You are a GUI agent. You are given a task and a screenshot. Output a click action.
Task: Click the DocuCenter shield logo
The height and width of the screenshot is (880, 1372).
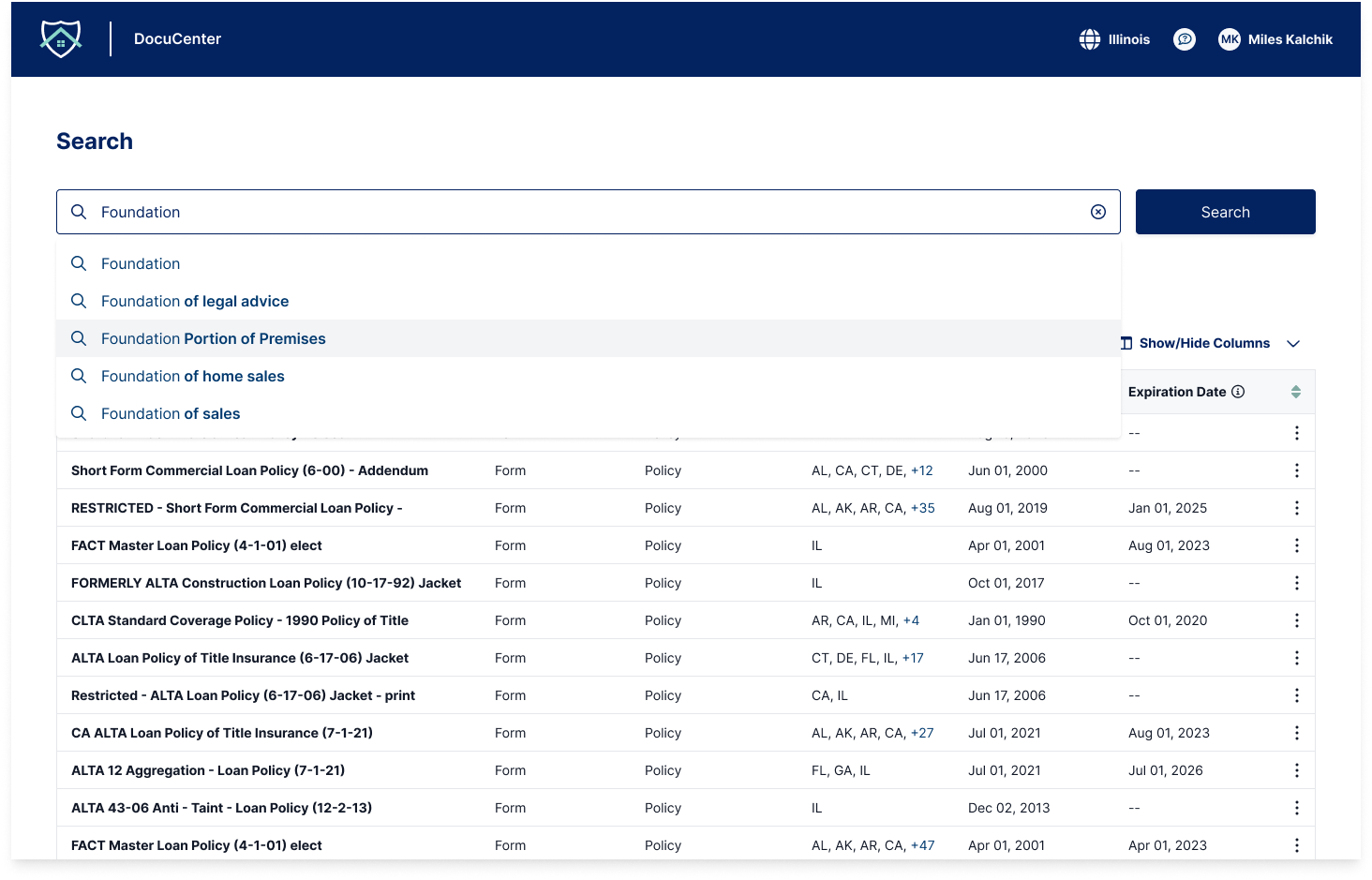(61, 39)
